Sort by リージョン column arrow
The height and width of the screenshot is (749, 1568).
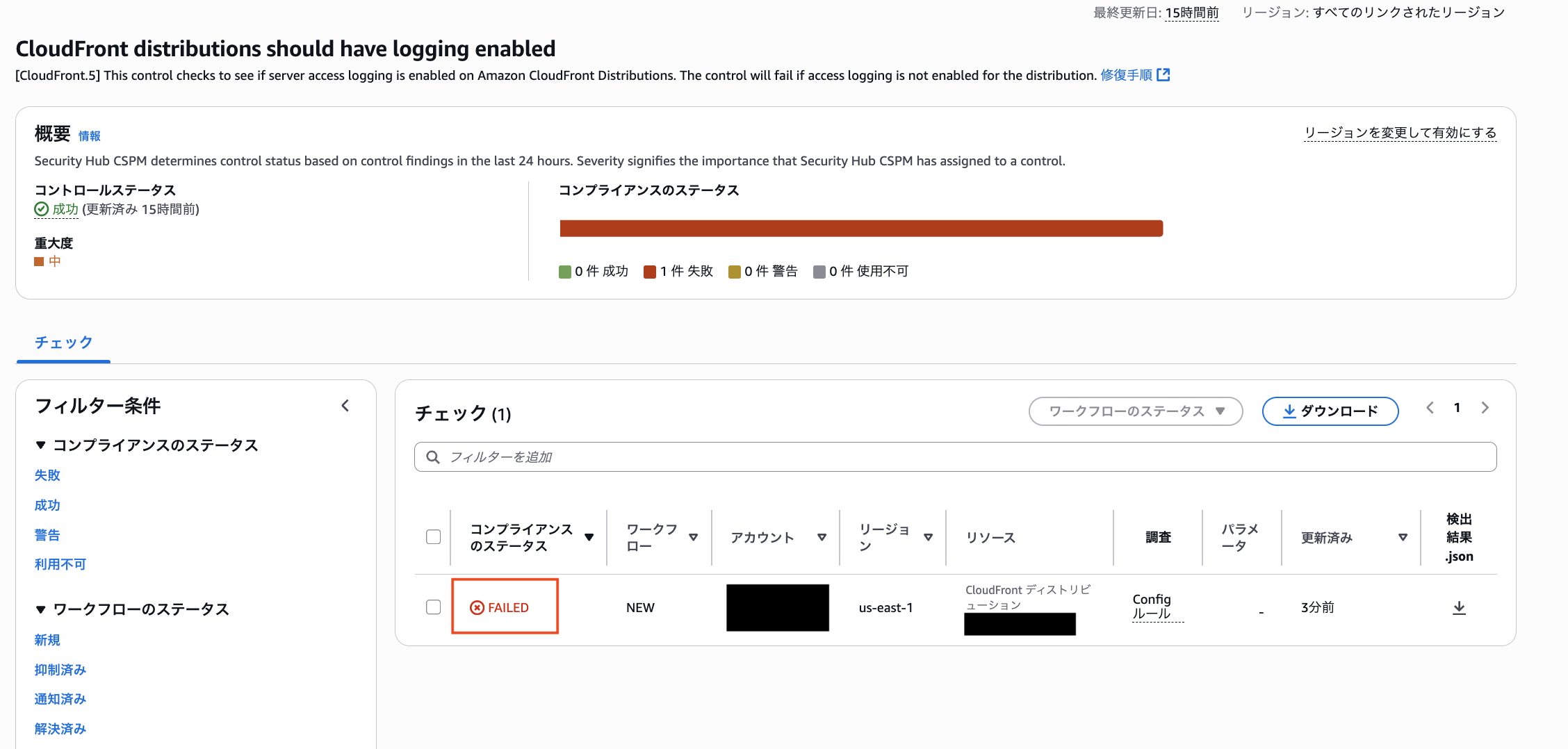928,537
